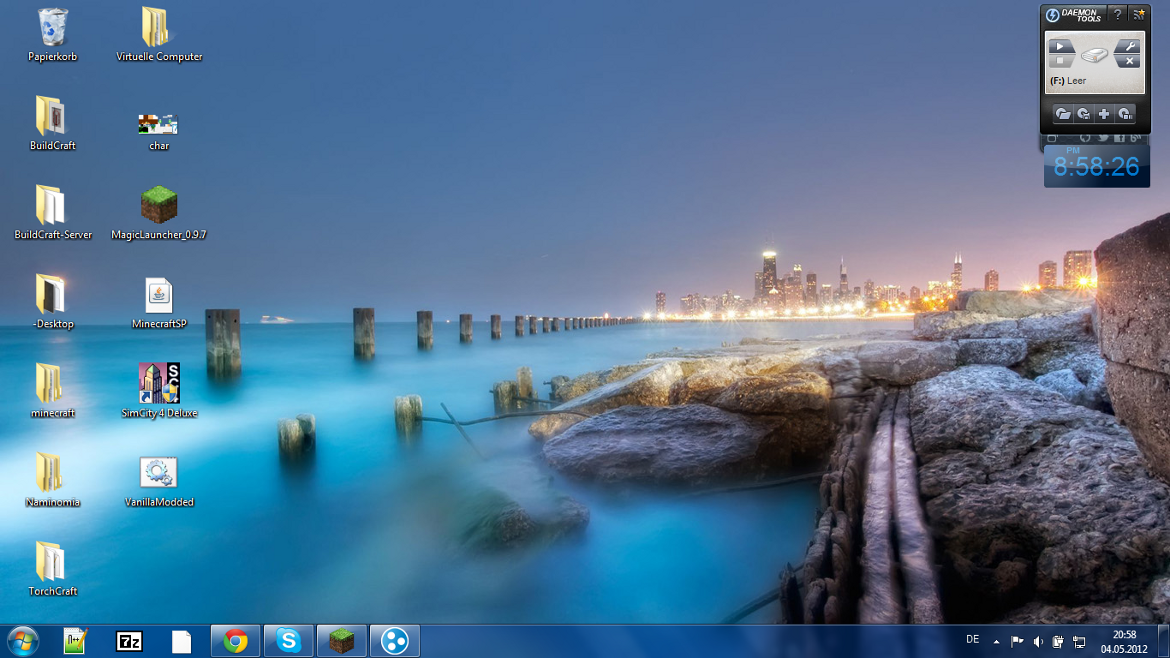Open Skype from the taskbar

pos(289,641)
